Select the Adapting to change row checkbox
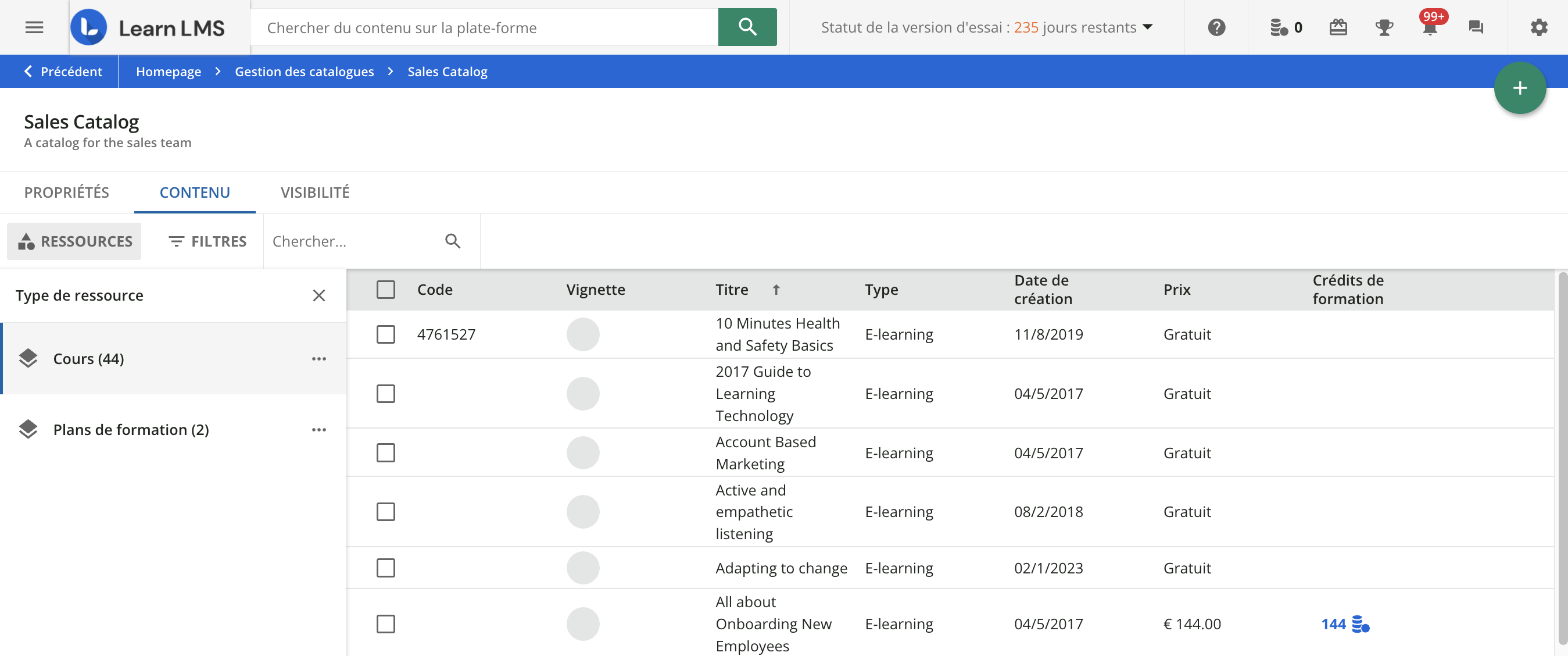 coord(385,568)
